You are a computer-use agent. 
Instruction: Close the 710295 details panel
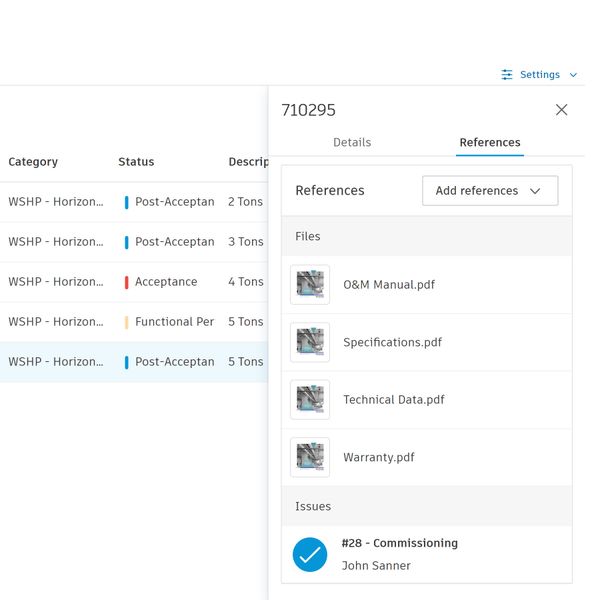point(561,110)
